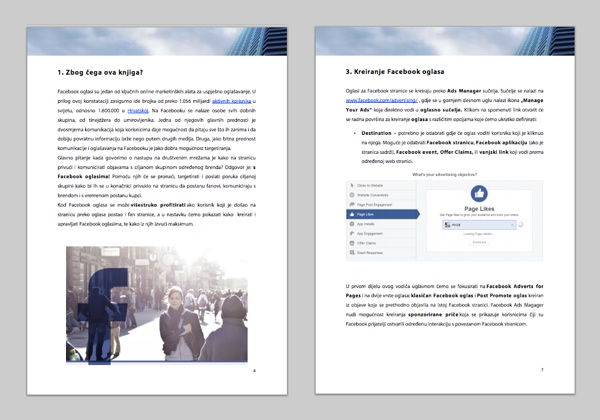Click the thumbs-up icon in Page Likes row

(x=352, y=214)
